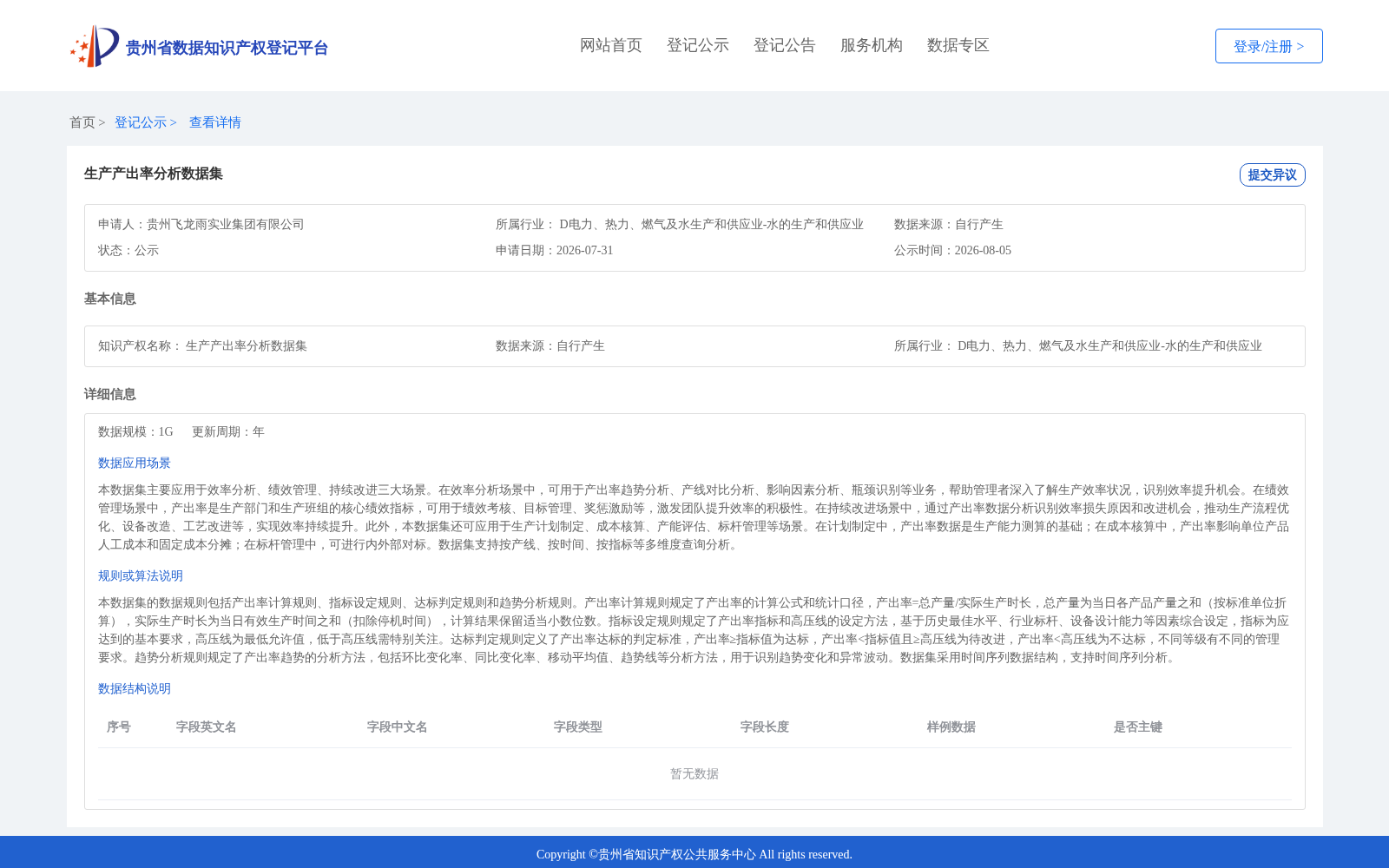Go to 登记公示 in top navigation
The height and width of the screenshot is (868, 1389).
[x=698, y=45]
